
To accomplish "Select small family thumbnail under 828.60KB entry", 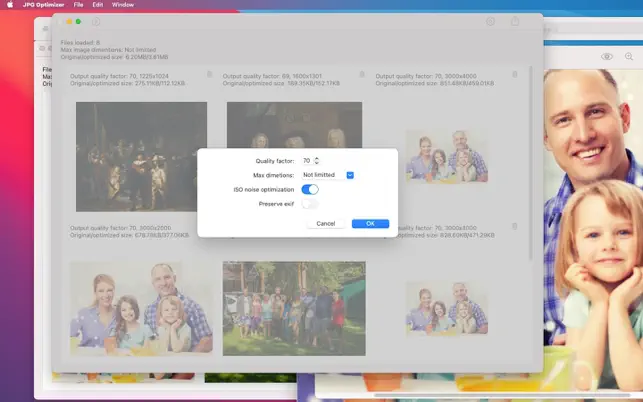I will click(x=447, y=308).
